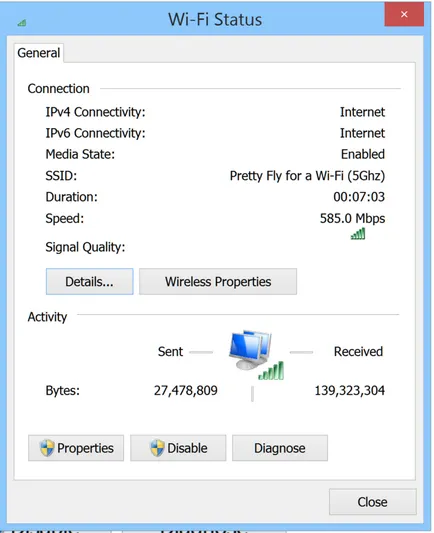
Task: Click received bytes value 139,323,304
Action: [x=350, y=391]
